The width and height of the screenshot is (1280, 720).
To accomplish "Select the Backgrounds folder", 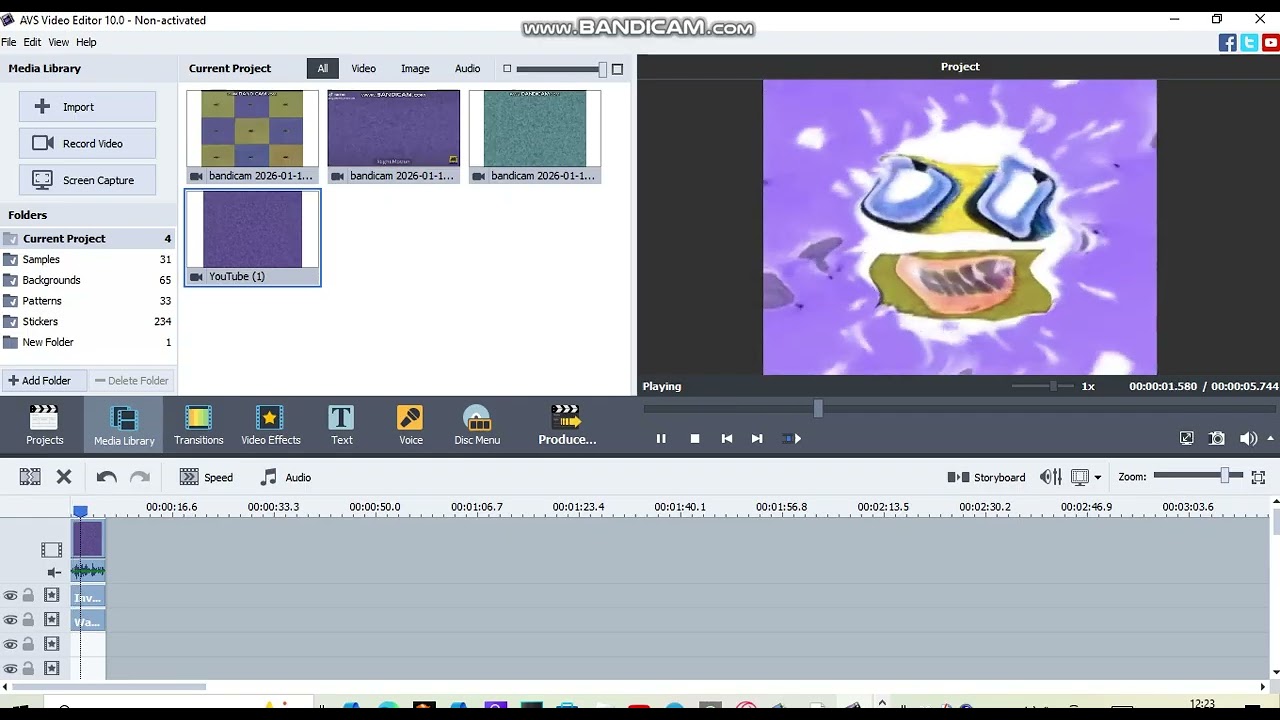I will pyautogui.click(x=88, y=280).
